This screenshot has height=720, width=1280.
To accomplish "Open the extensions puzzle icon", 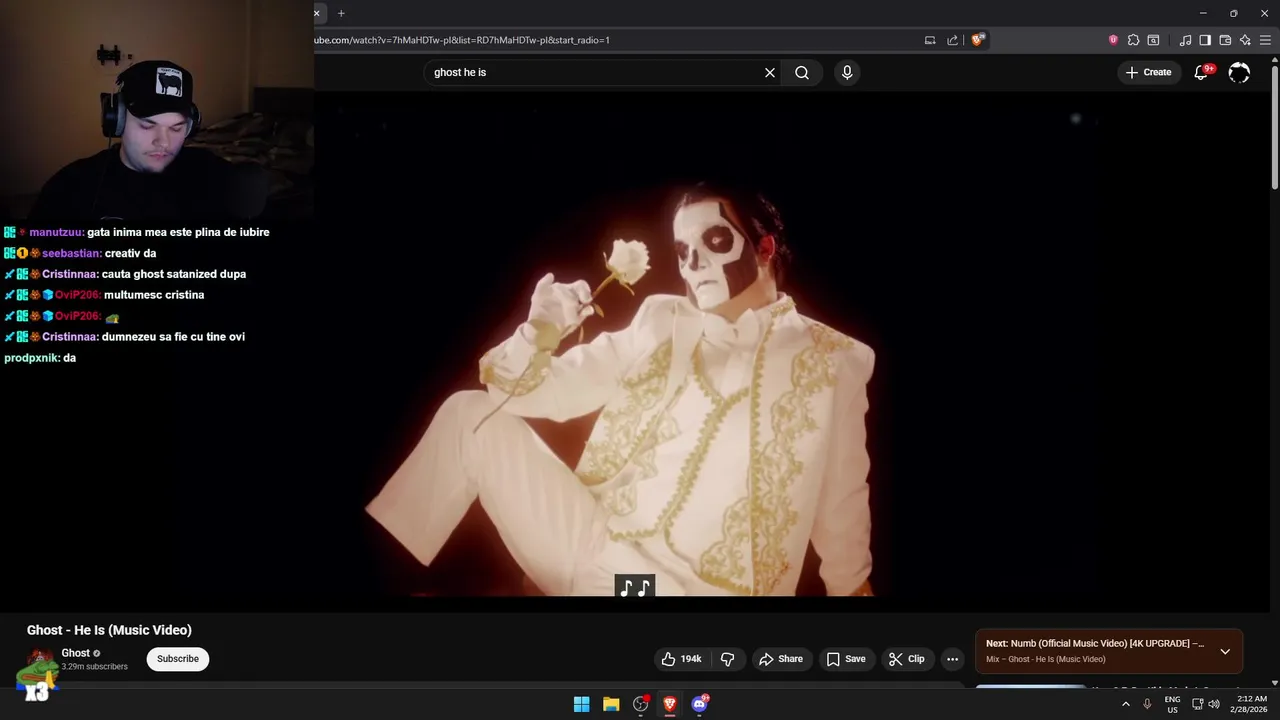I will (x=1133, y=40).
